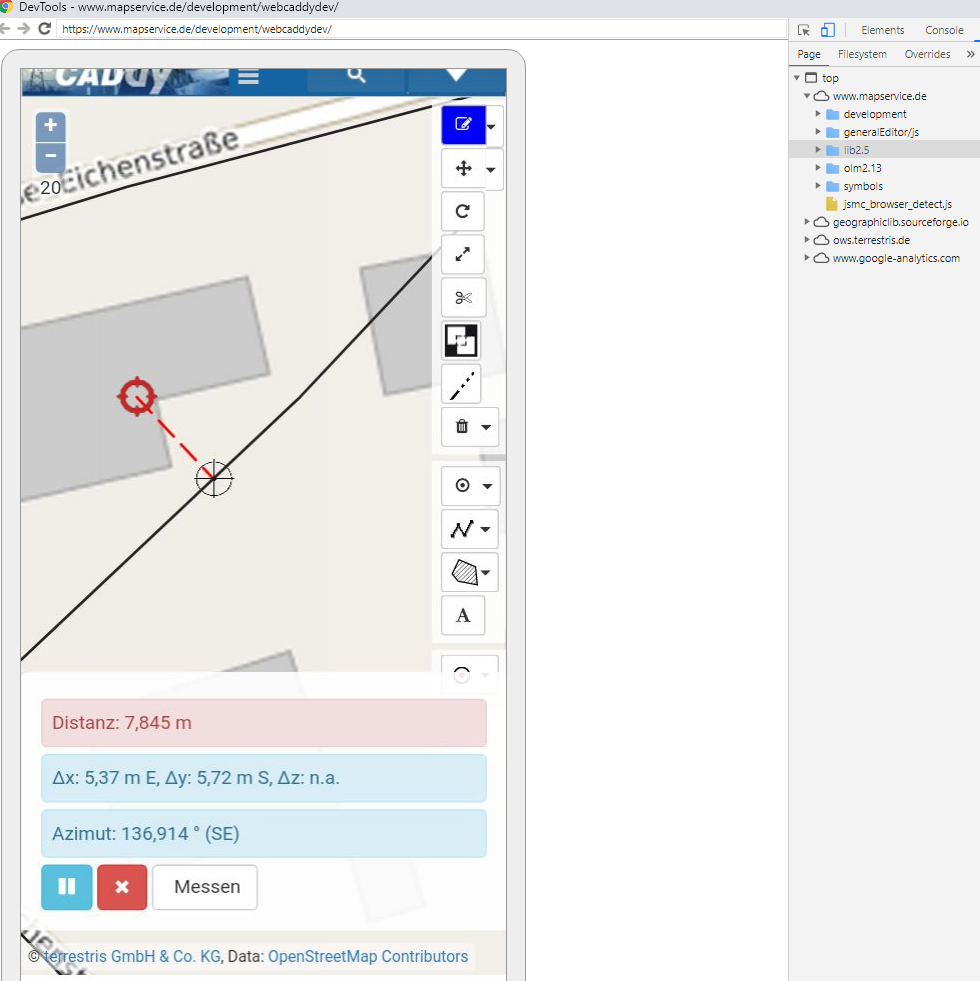Pause the measurement with the blue button
Image resolution: width=980 pixels, height=981 pixels.
coord(67,887)
